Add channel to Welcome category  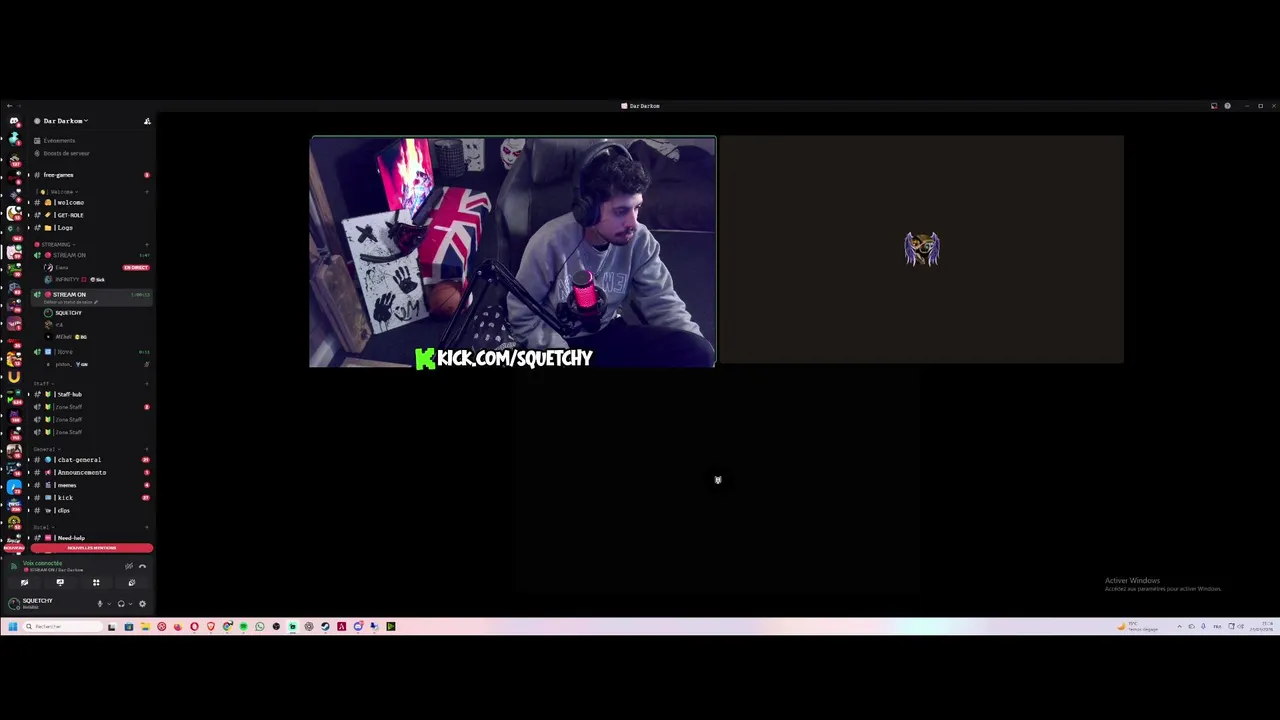pyautogui.click(x=147, y=191)
